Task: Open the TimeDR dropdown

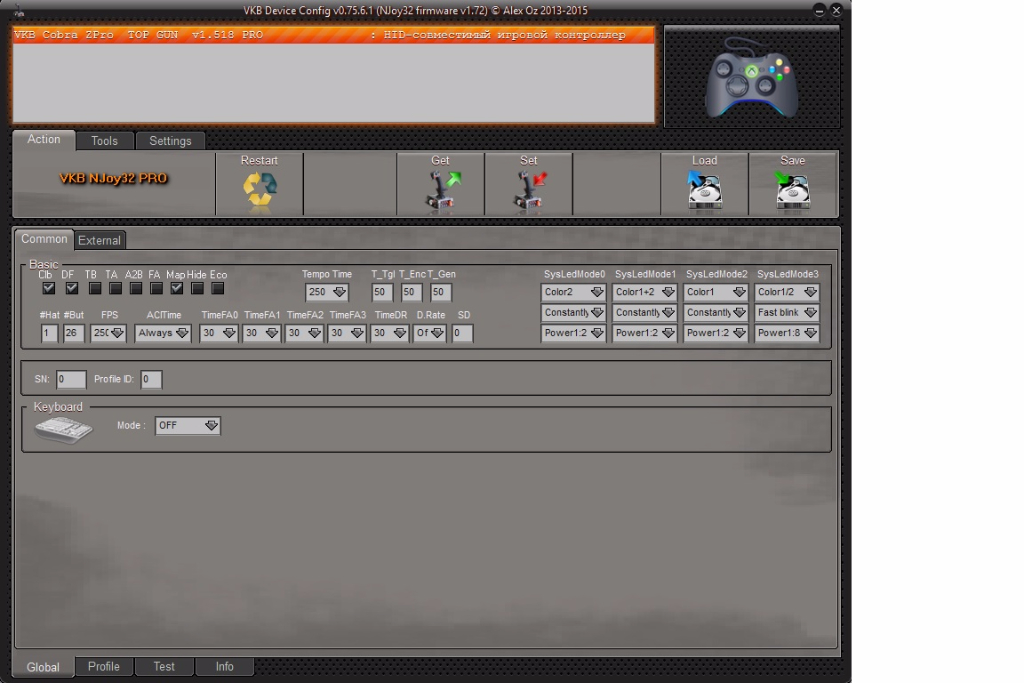Action: click(389, 333)
